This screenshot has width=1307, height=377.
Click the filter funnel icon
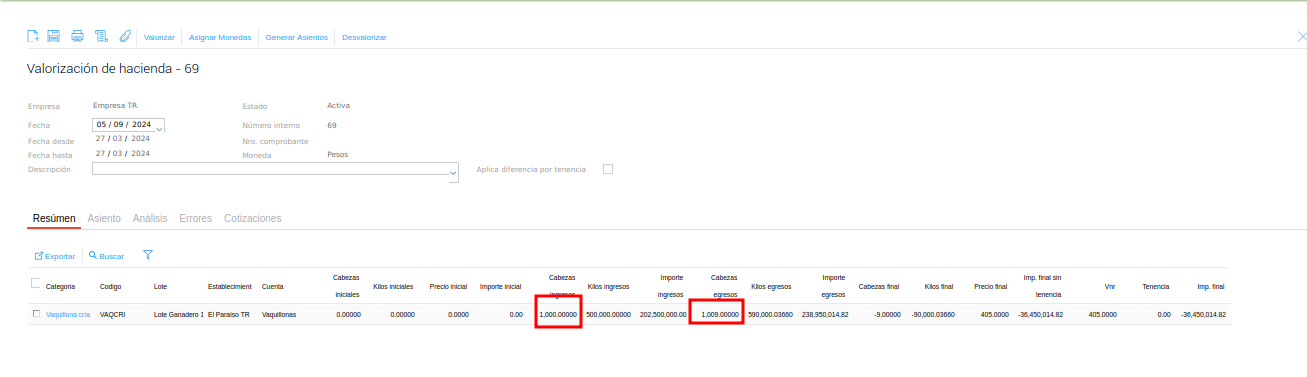pyautogui.click(x=148, y=255)
